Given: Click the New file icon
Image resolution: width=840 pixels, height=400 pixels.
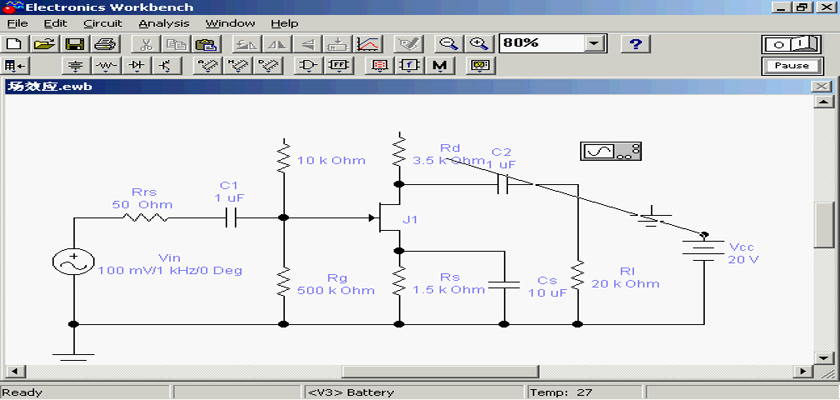Looking at the screenshot, I should point(16,44).
